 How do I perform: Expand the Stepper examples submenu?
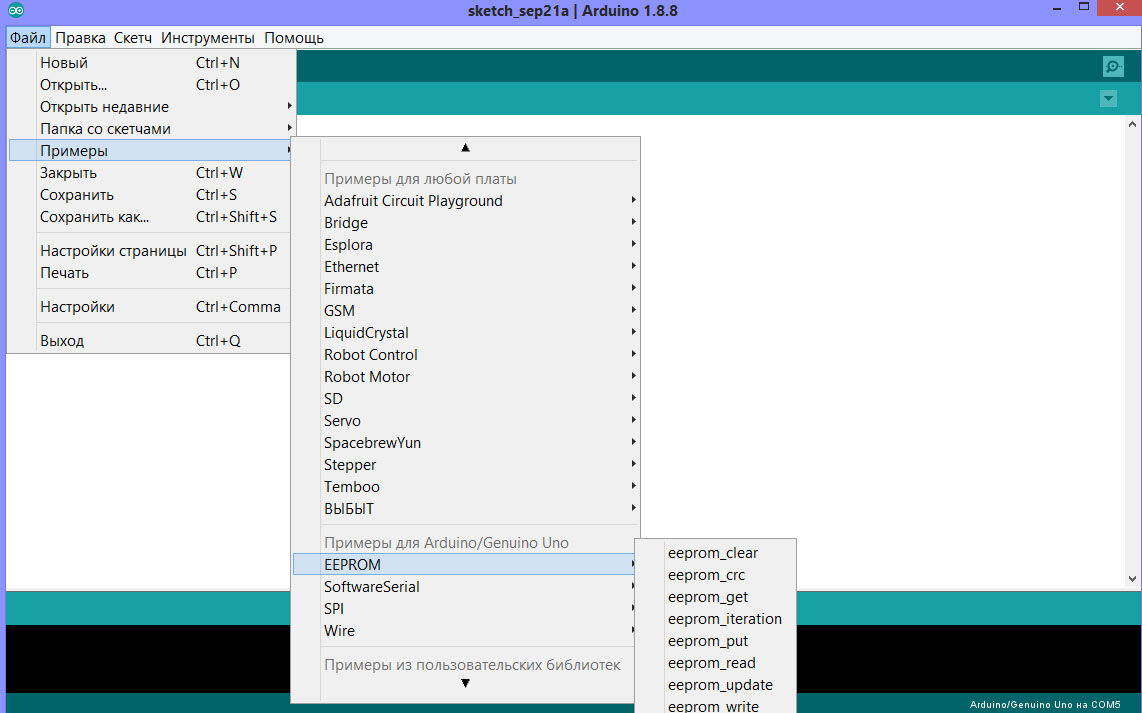(x=465, y=465)
